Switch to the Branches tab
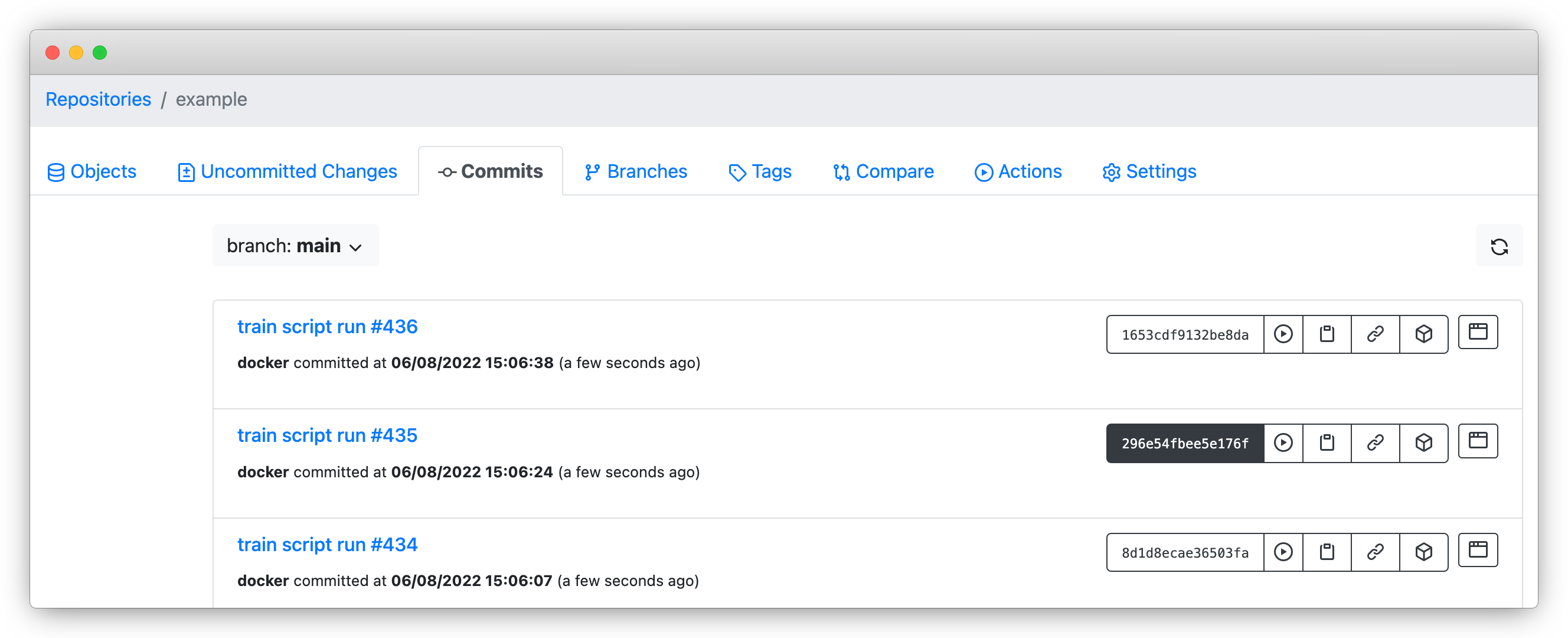 (x=635, y=172)
